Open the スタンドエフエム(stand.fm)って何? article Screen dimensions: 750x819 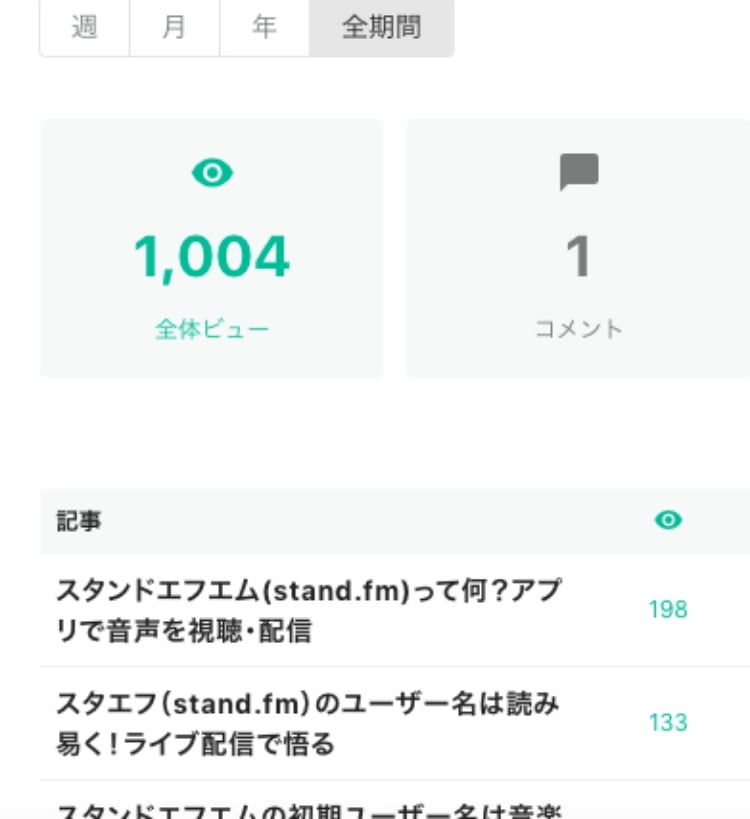point(308,610)
